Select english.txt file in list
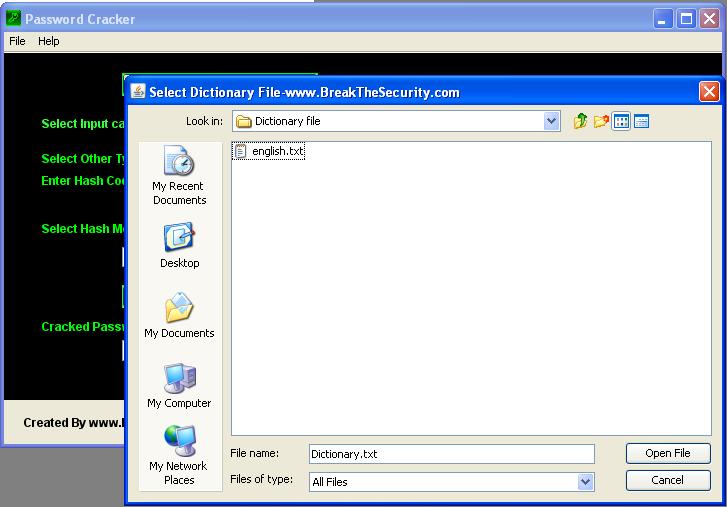 269,151
